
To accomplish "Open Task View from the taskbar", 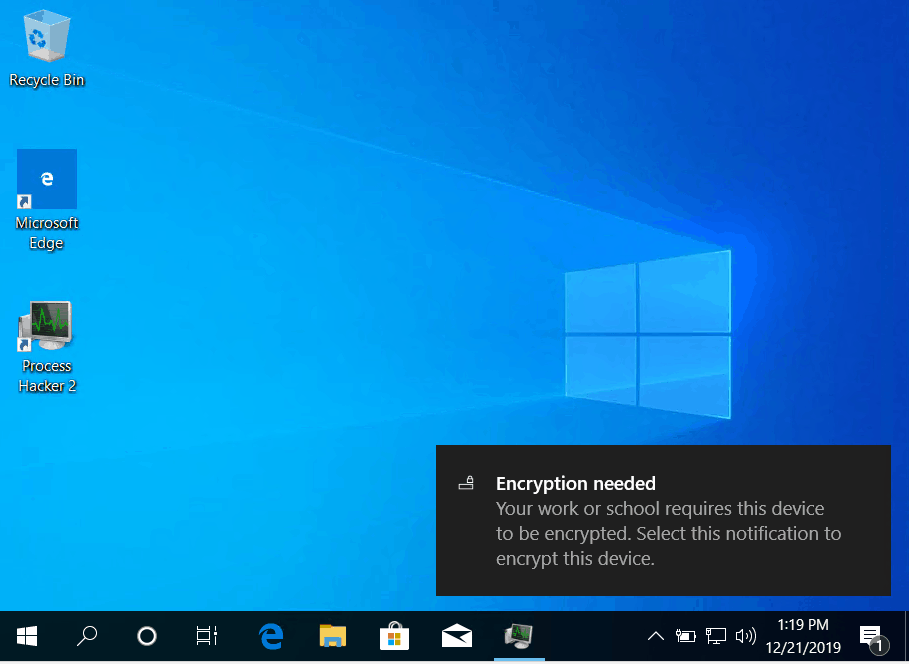I will (x=207, y=635).
